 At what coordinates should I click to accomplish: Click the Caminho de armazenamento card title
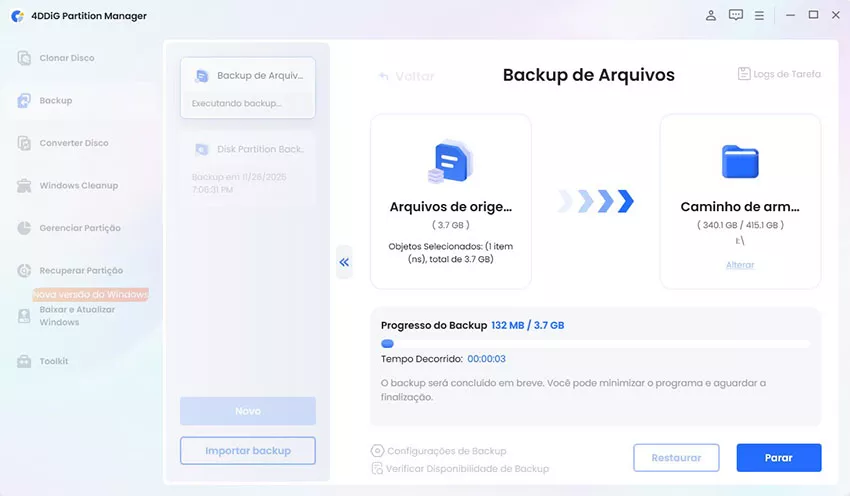click(x=740, y=207)
